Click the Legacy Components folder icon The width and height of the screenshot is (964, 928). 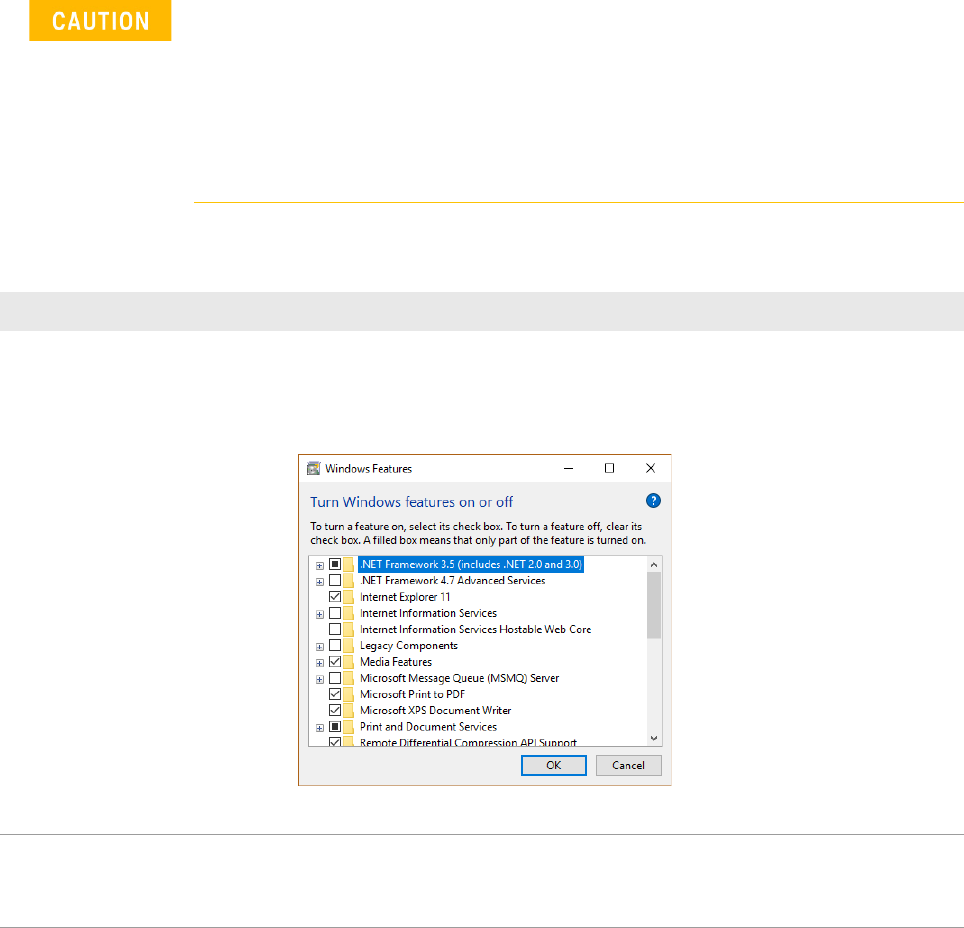click(x=349, y=646)
